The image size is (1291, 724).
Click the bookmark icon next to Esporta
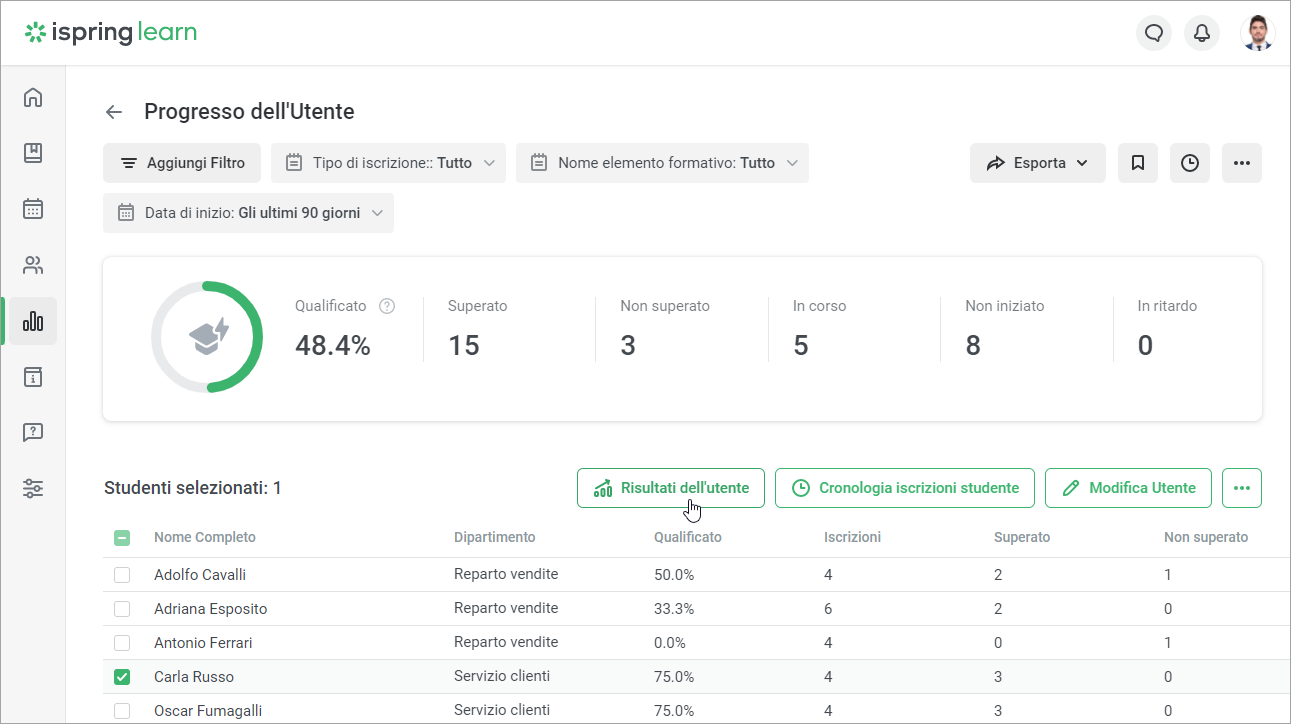coord(1138,163)
